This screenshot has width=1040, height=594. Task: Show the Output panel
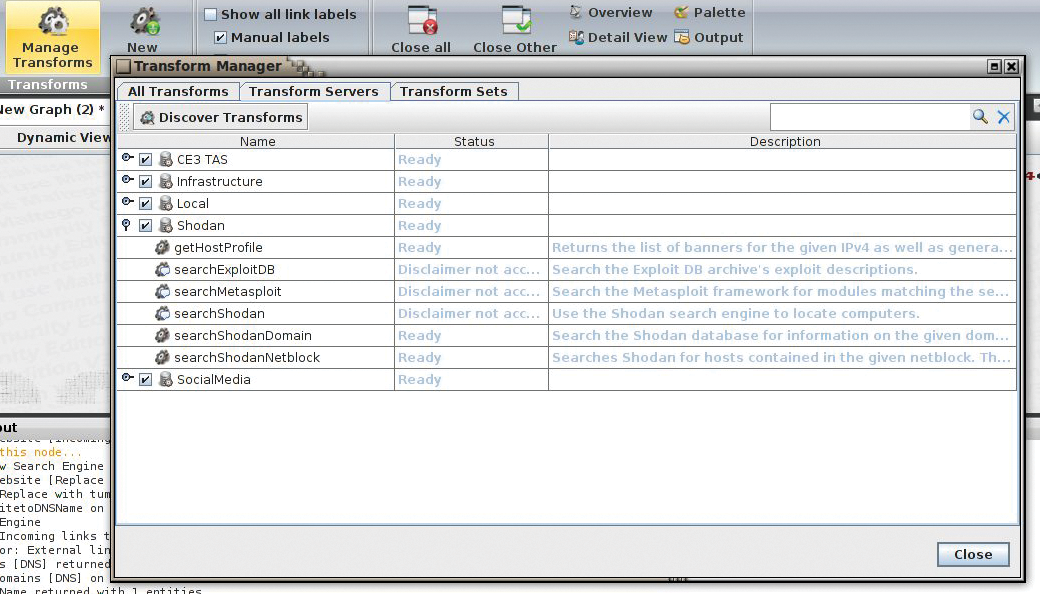709,38
